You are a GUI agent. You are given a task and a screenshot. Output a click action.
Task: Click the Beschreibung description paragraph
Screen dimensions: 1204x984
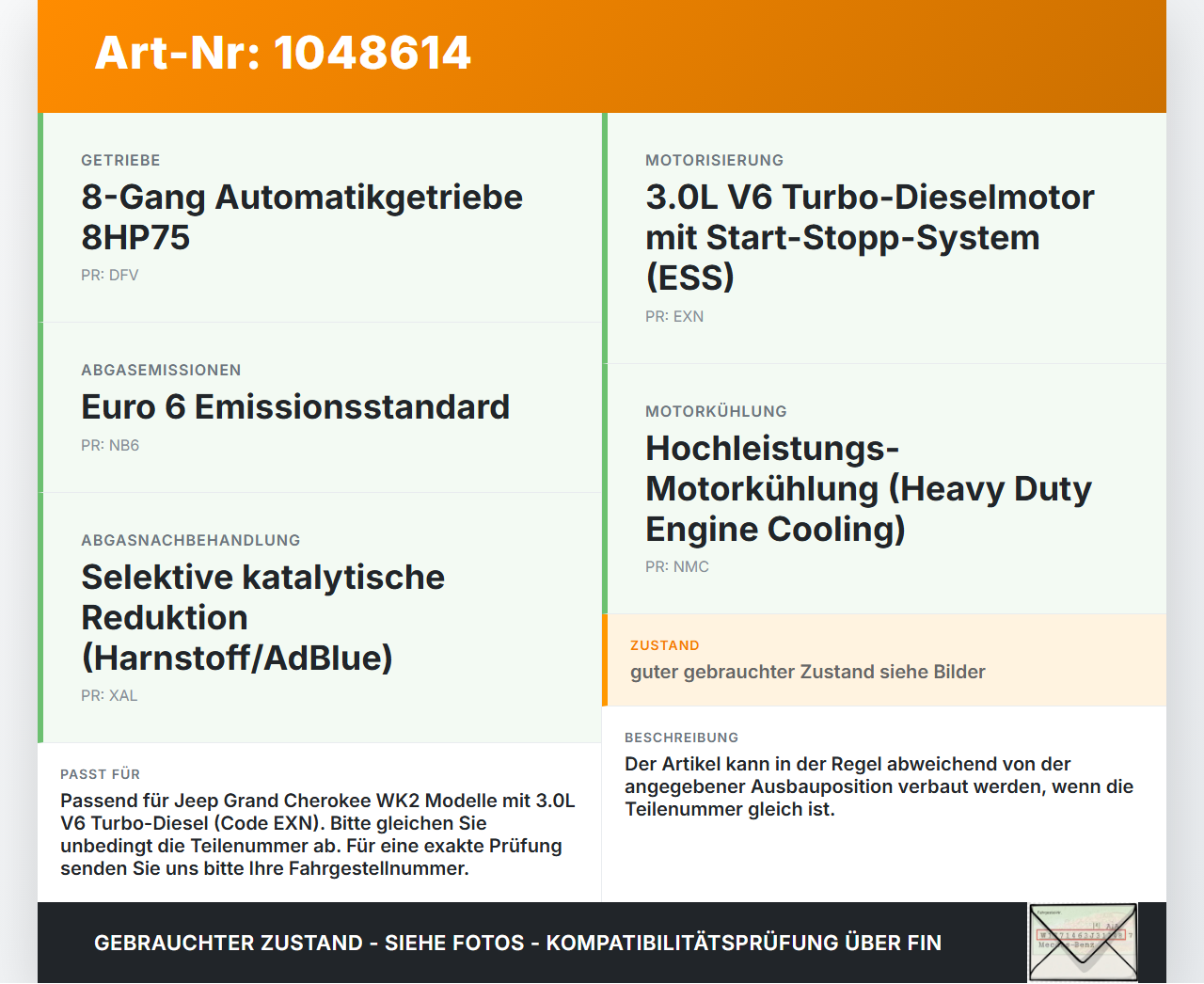coord(879,786)
